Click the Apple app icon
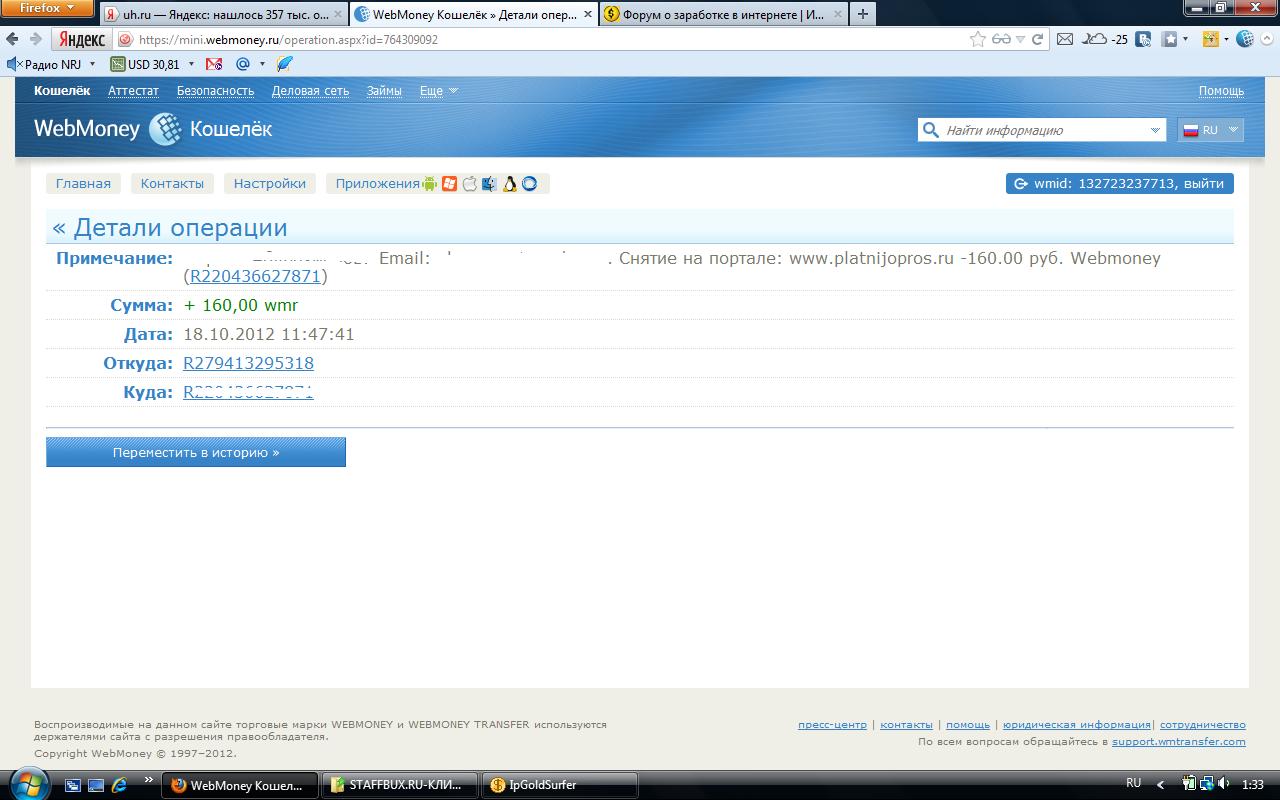The height and width of the screenshot is (800, 1280). pyautogui.click(x=469, y=184)
